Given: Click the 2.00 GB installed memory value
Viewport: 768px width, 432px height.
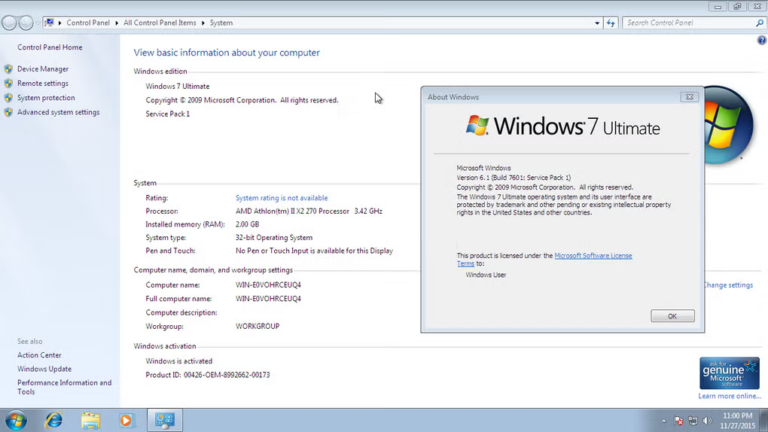Looking at the screenshot, I should [x=247, y=224].
